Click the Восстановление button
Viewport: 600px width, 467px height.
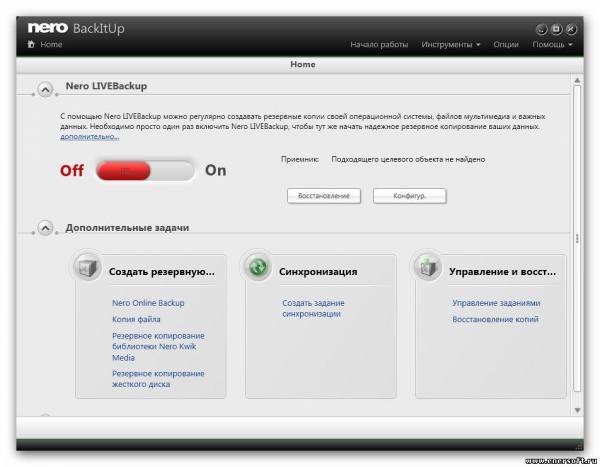coord(324,196)
